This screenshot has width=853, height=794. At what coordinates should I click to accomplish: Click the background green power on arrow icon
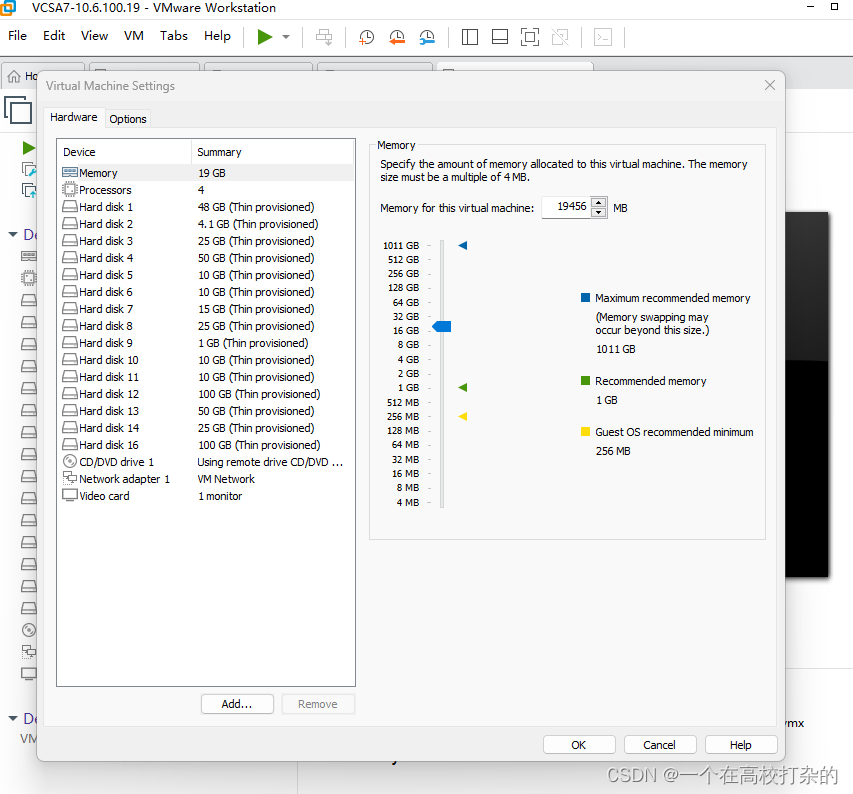(x=28, y=148)
